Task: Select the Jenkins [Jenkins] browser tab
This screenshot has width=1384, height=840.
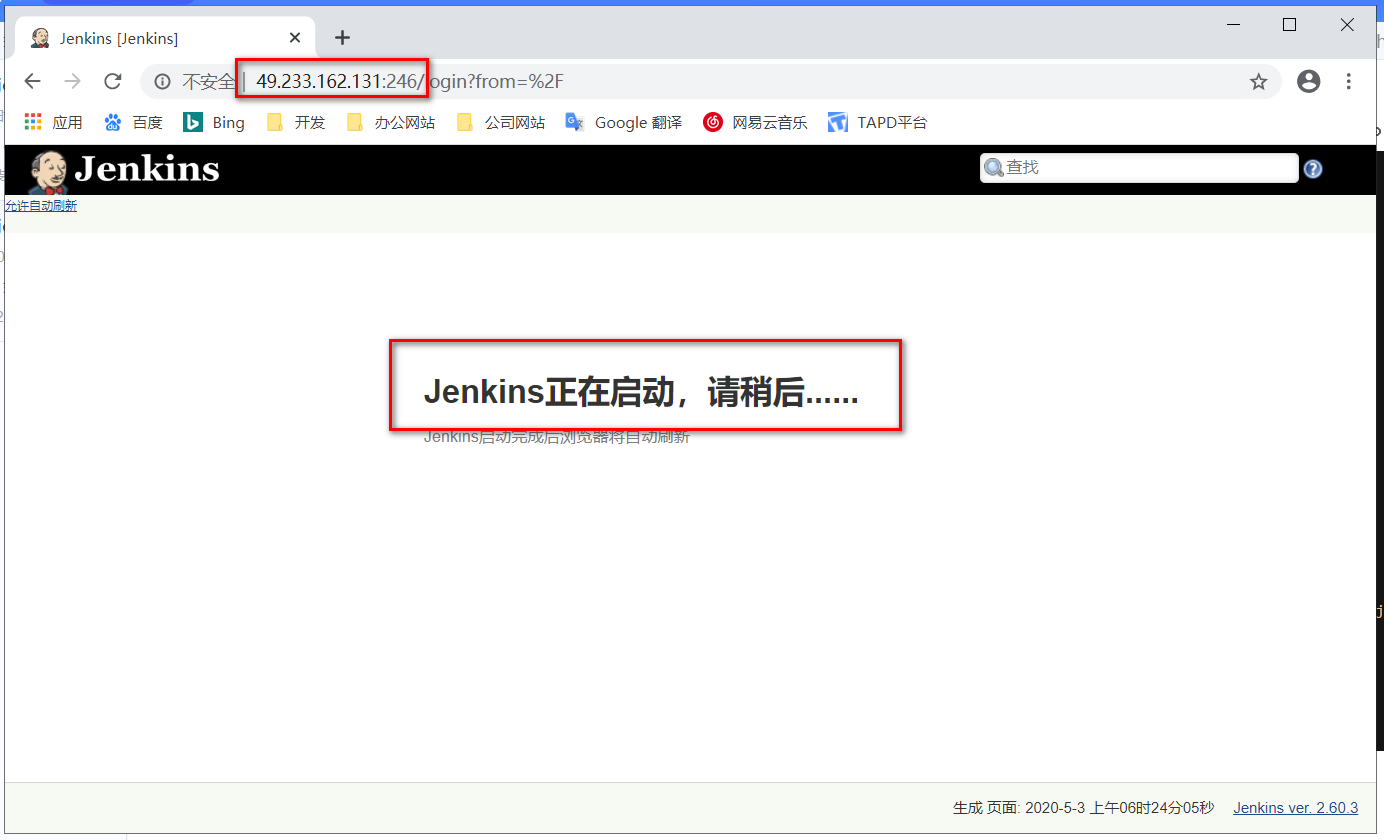Action: (x=166, y=38)
